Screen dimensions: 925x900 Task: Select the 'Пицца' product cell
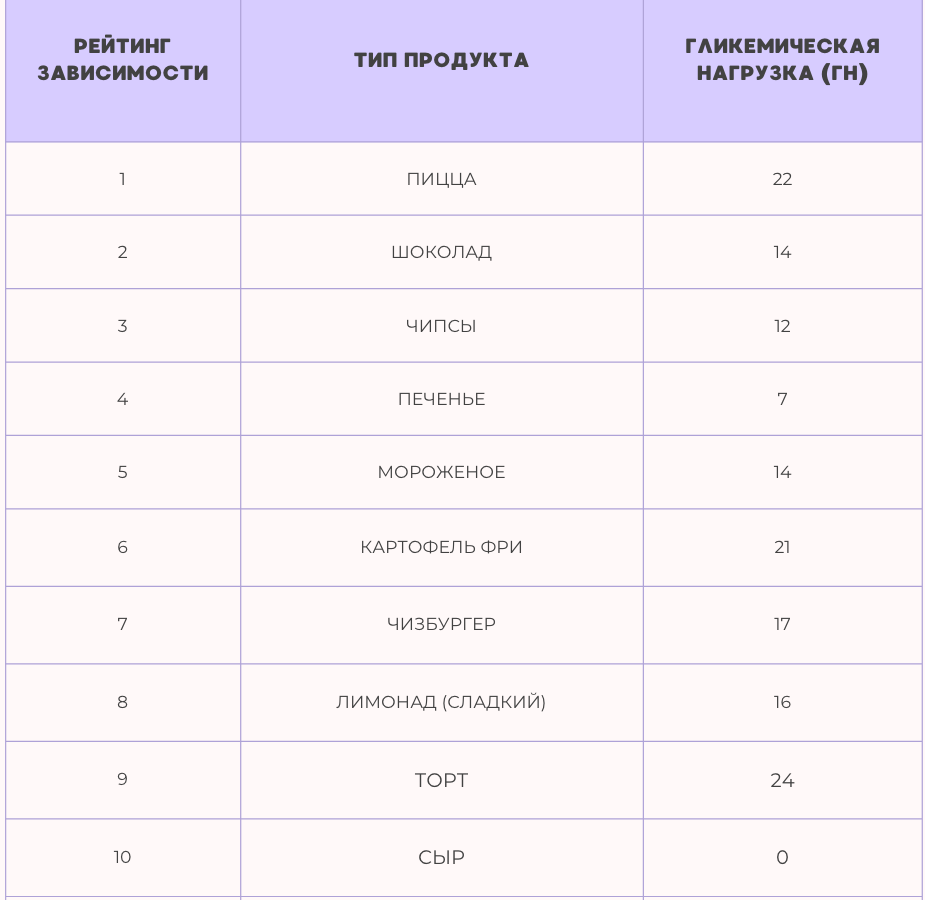click(441, 179)
